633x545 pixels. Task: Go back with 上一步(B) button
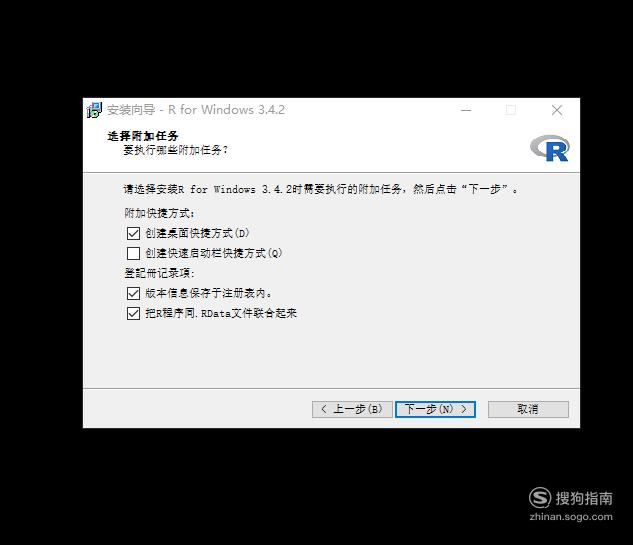coord(352,409)
